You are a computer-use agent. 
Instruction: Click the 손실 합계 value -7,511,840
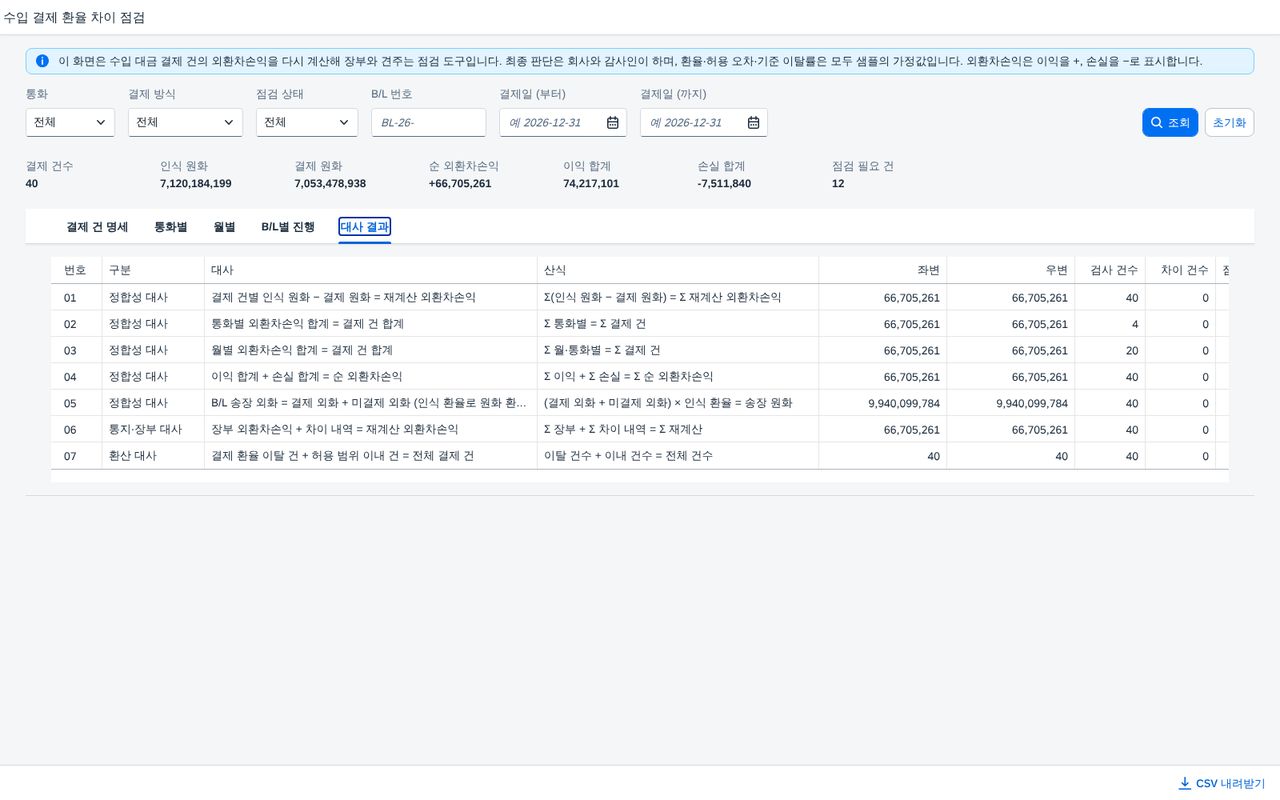point(724,184)
